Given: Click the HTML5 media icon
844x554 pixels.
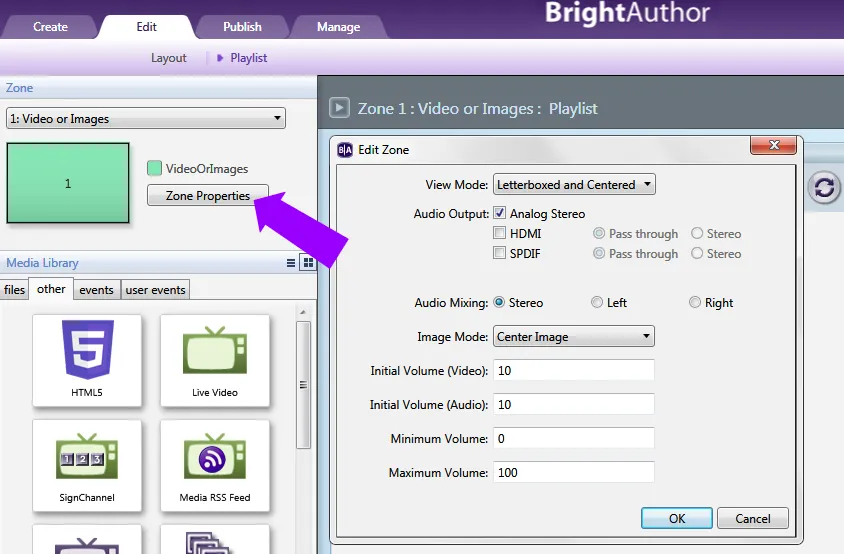Looking at the screenshot, I should pos(87,360).
